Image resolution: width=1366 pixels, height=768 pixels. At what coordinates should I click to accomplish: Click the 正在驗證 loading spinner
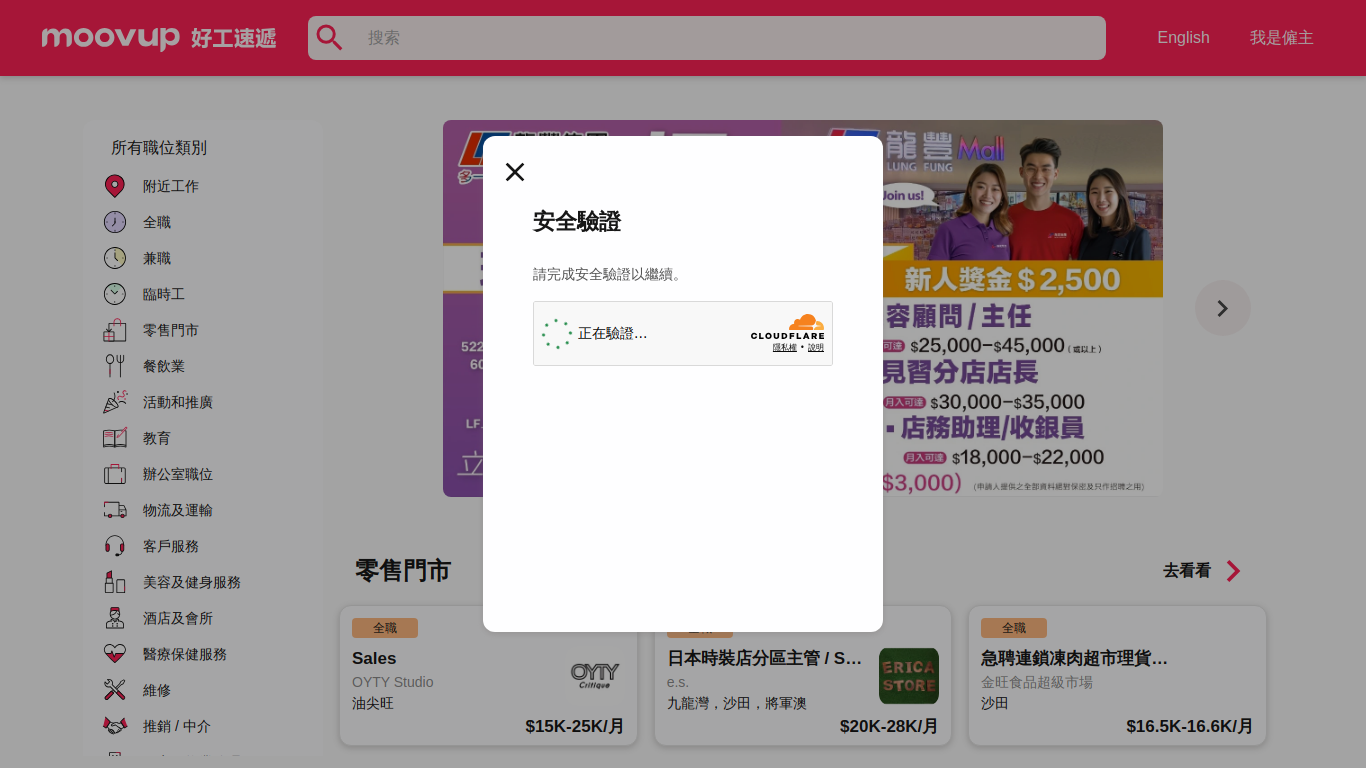[557, 334]
